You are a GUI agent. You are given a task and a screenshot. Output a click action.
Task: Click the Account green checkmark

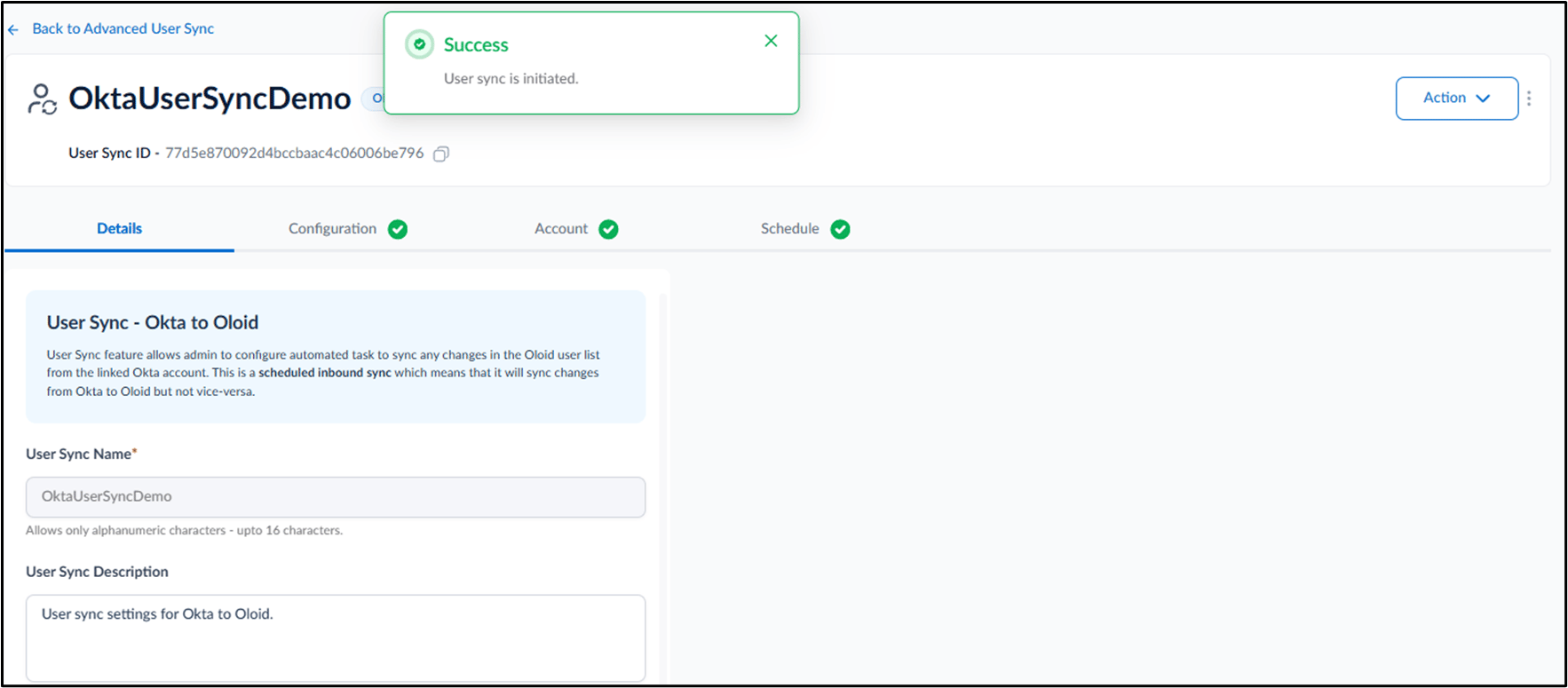(608, 229)
